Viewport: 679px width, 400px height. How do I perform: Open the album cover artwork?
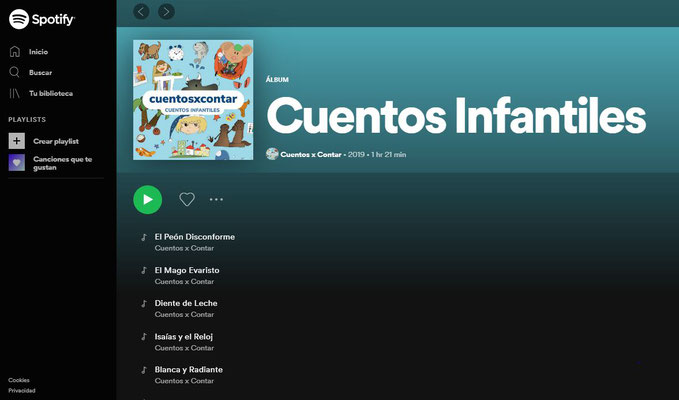point(193,100)
